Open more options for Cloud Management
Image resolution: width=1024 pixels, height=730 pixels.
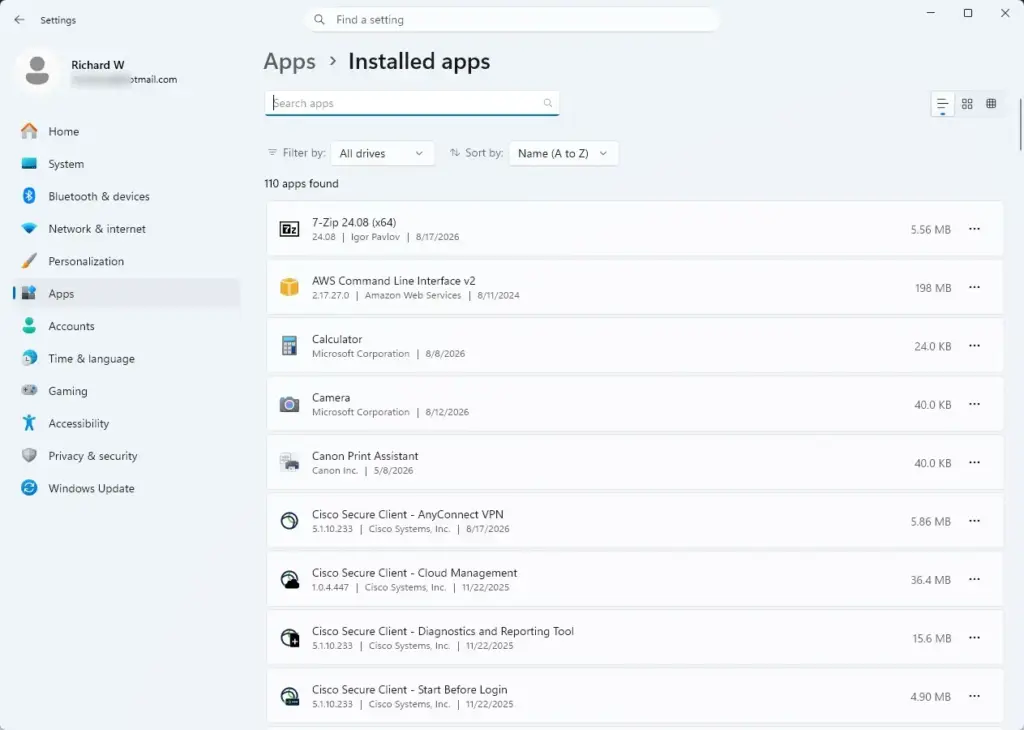[974, 579]
